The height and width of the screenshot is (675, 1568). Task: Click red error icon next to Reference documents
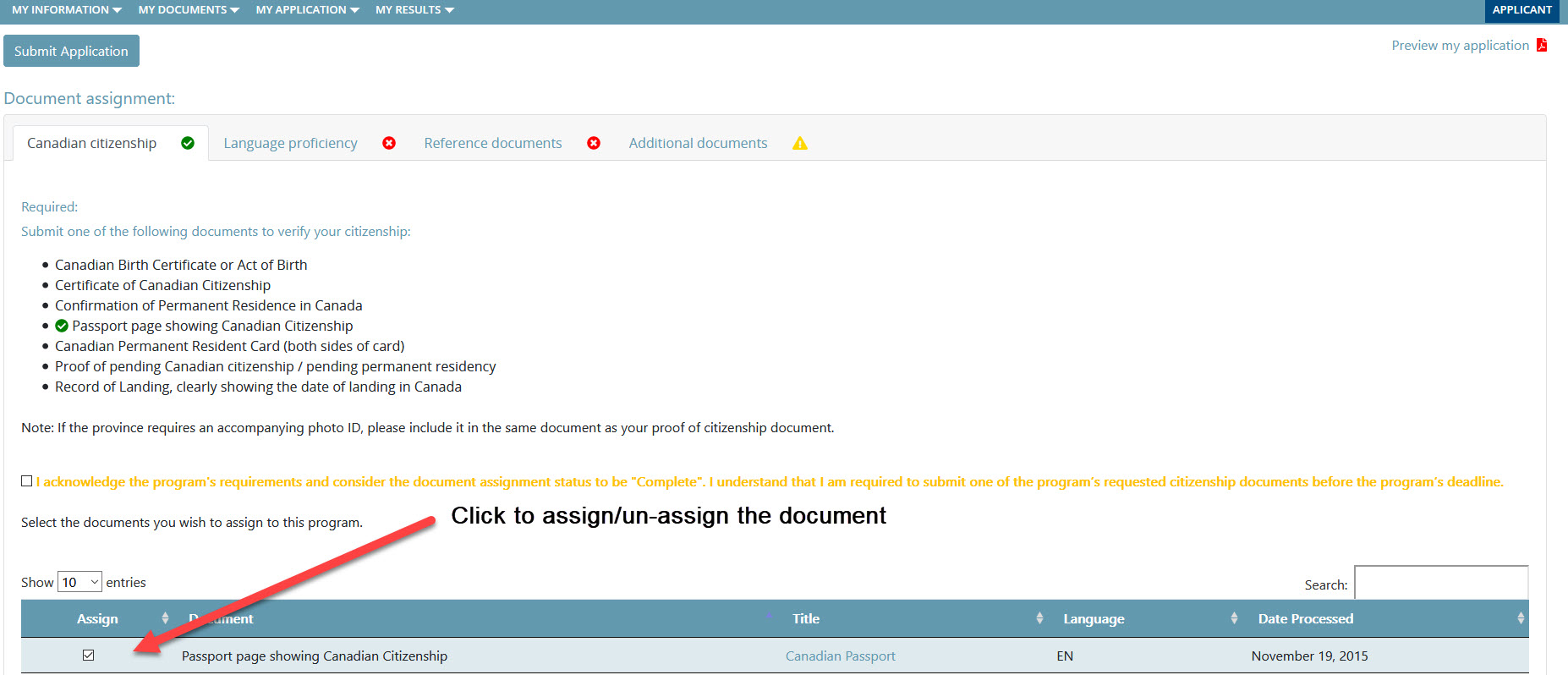point(594,143)
